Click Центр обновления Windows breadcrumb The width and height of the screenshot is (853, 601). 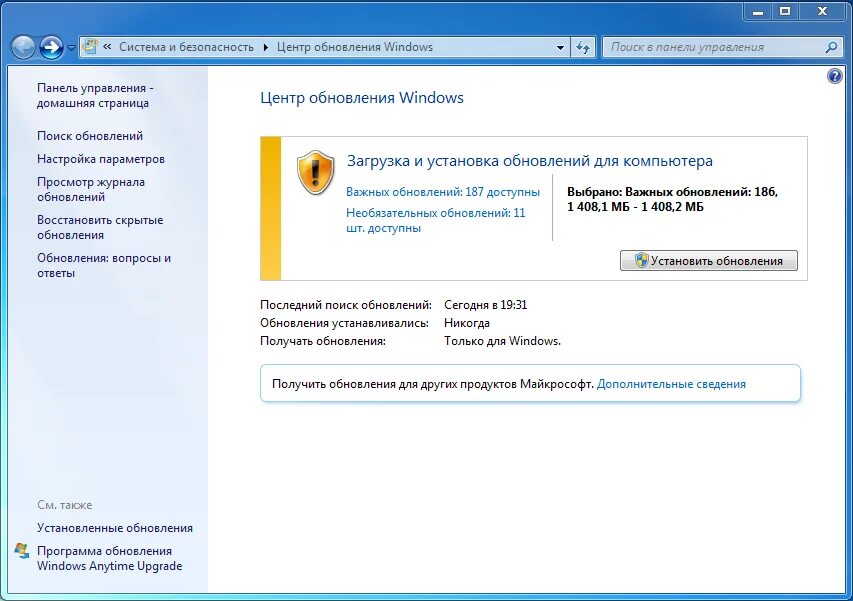355,47
